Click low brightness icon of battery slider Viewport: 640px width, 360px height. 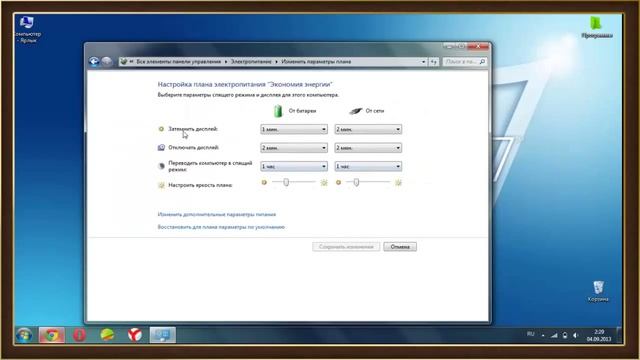point(264,182)
